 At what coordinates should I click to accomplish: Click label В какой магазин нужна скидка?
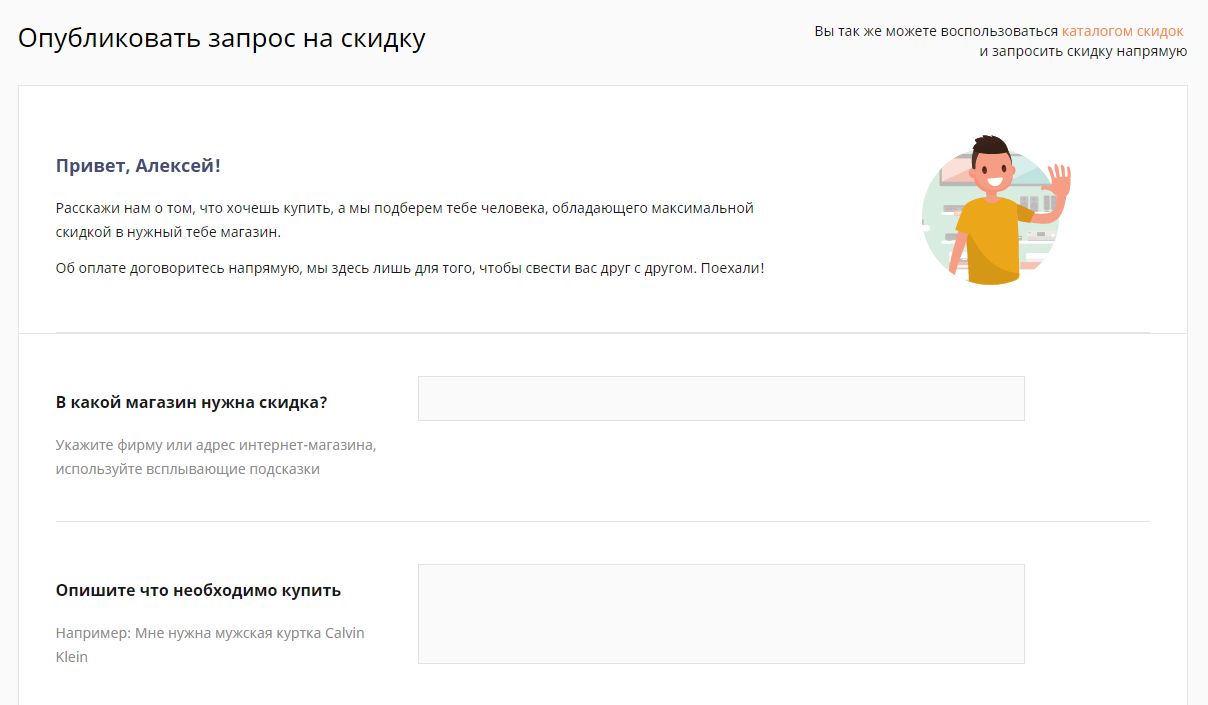pos(192,402)
